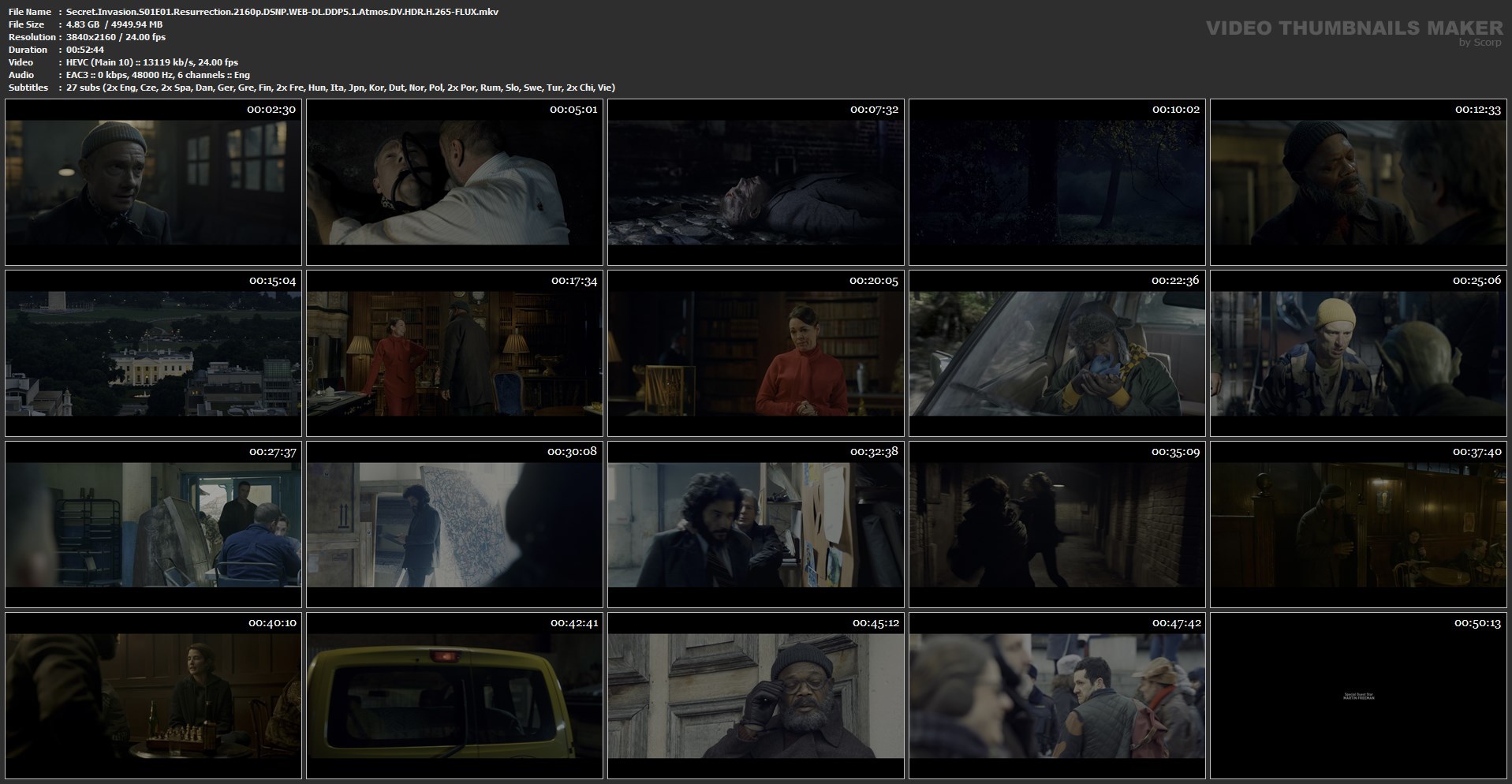The image size is (1512, 784).
Task: Select the 00:07:32 frame thumbnail
Action: click(756, 182)
